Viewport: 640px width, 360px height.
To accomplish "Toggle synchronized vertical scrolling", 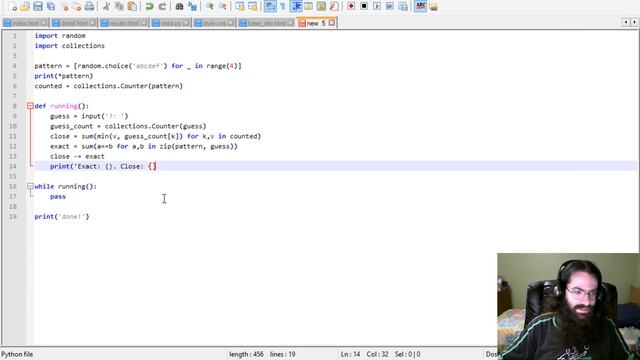I will point(240,6).
